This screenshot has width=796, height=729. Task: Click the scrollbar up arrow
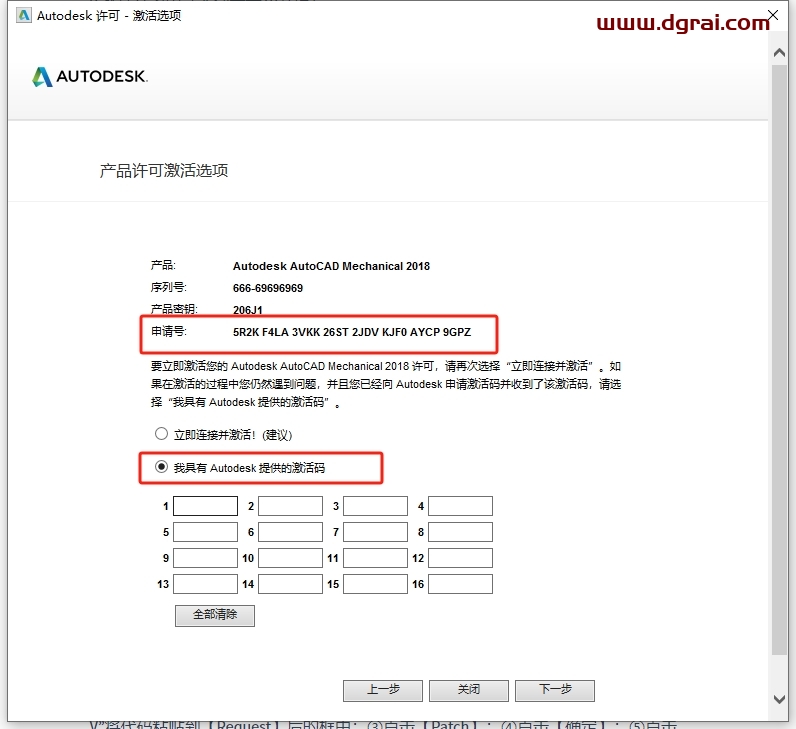click(779, 52)
